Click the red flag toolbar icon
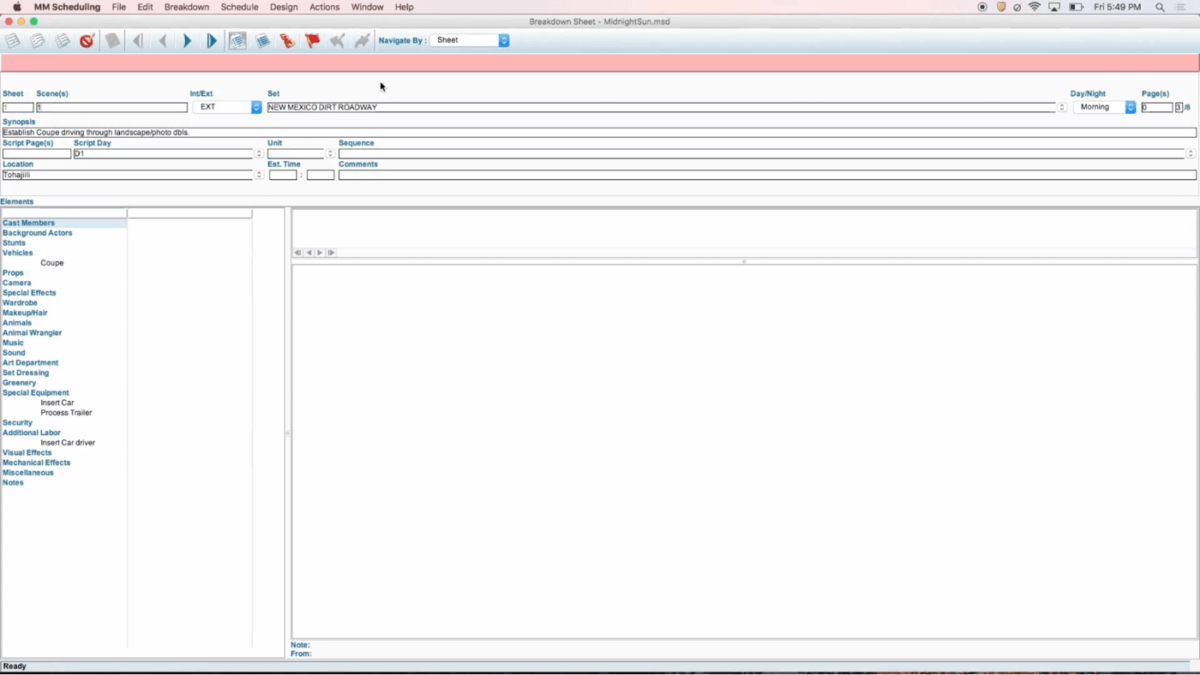Screen dimensions: 1200x675 click(x=312, y=41)
